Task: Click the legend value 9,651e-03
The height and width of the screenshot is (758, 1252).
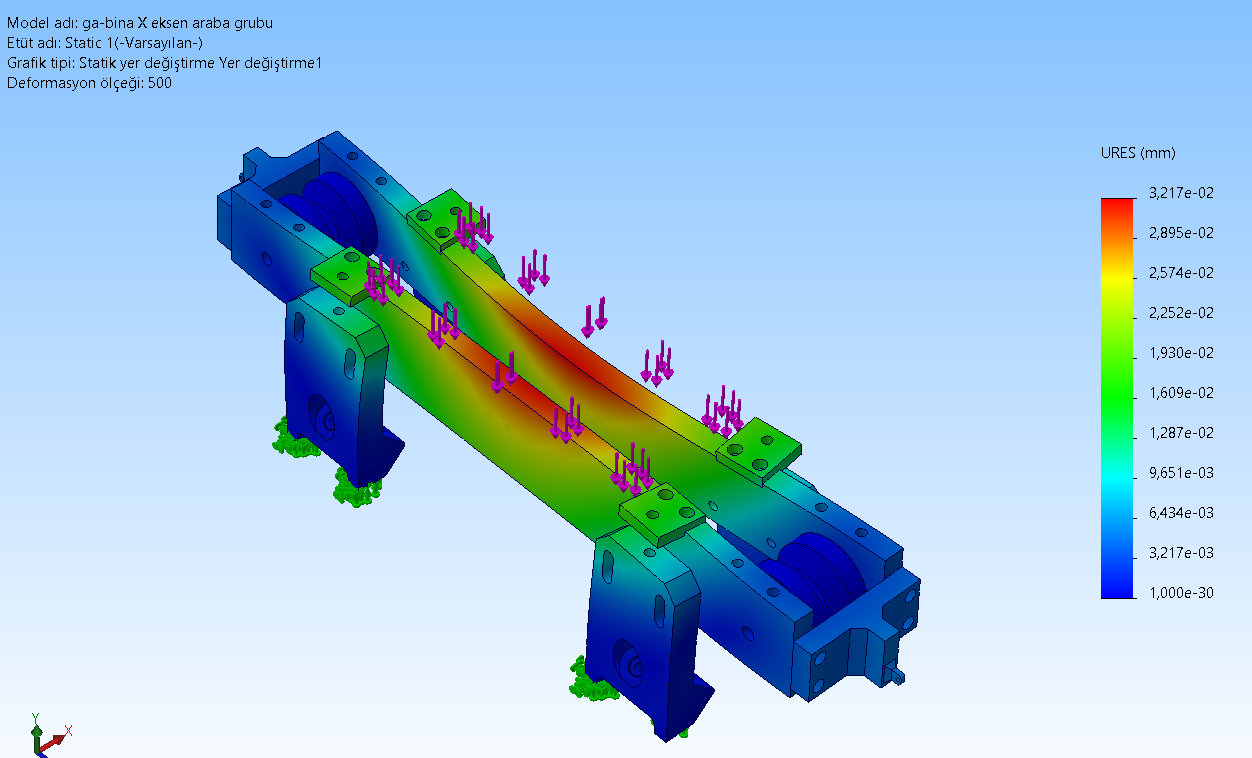Action: click(x=1182, y=473)
